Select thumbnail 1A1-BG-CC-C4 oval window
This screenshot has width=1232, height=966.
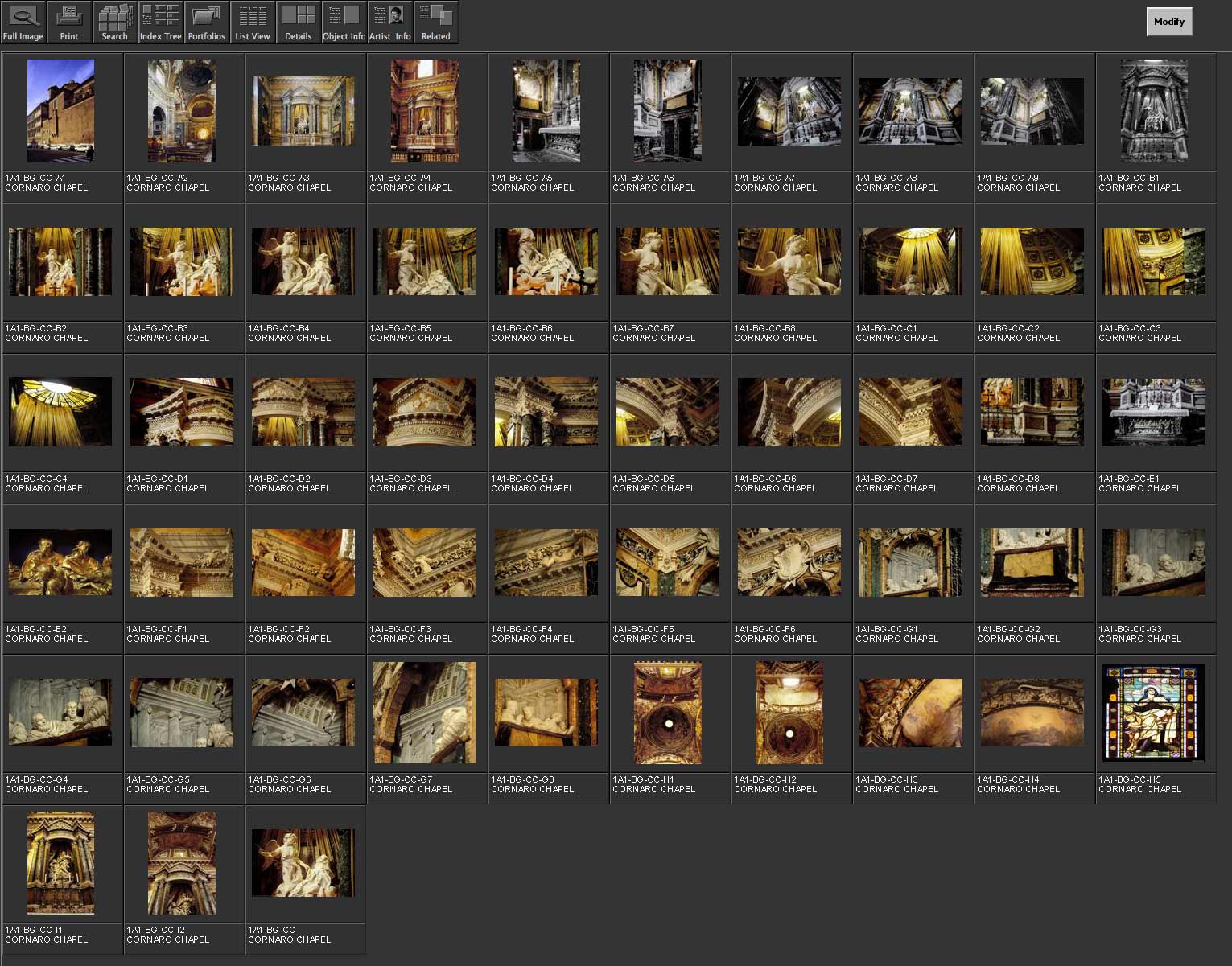[60, 412]
